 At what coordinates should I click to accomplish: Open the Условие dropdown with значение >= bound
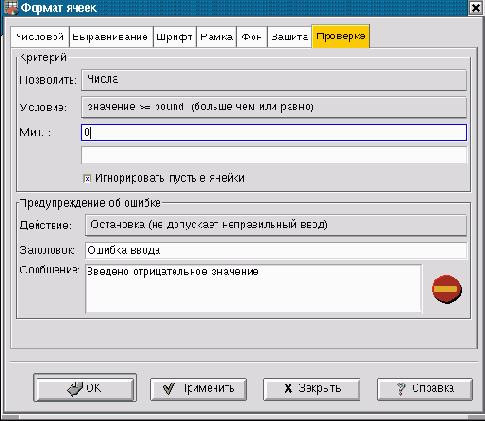pyautogui.click(x=274, y=107)
